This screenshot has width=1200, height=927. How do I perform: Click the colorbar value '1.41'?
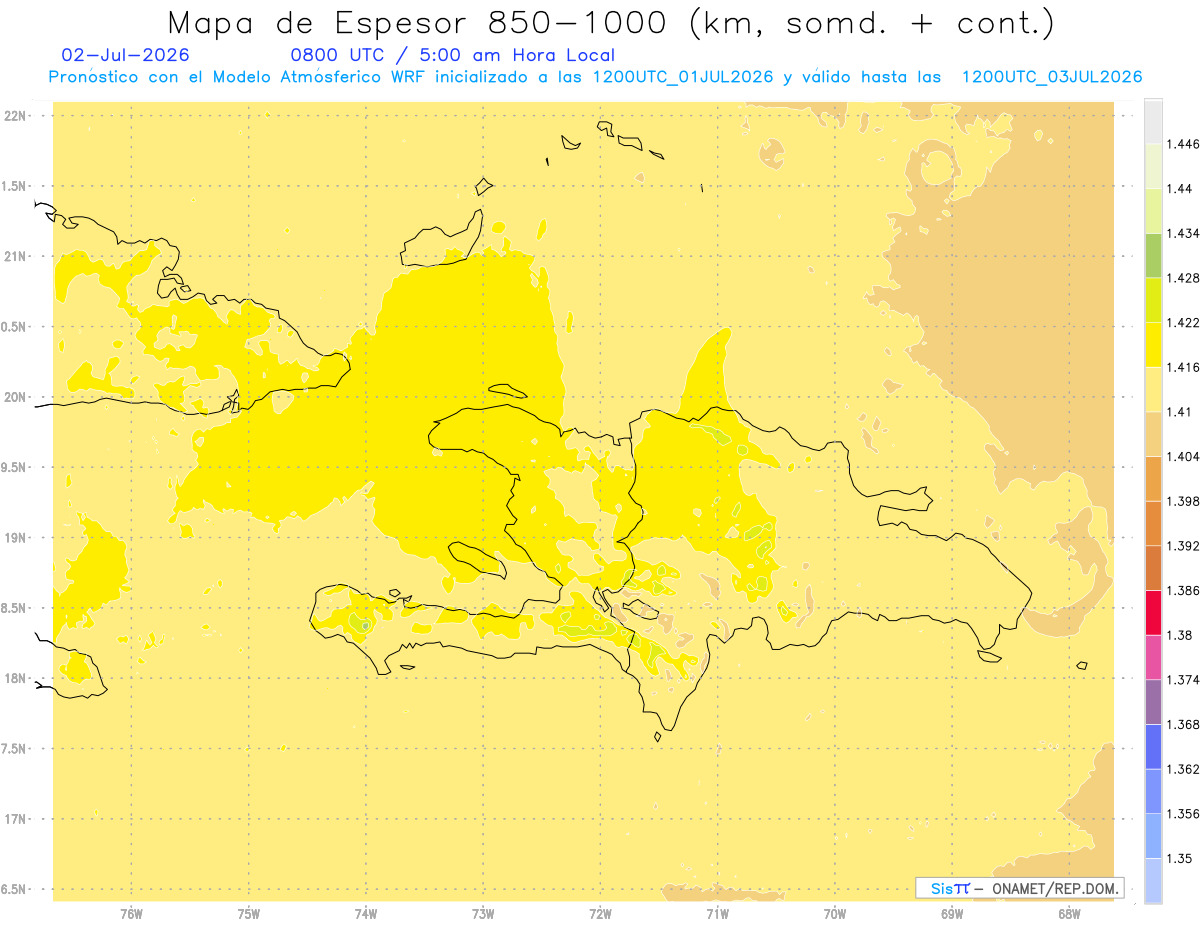tap(1180, 412)
